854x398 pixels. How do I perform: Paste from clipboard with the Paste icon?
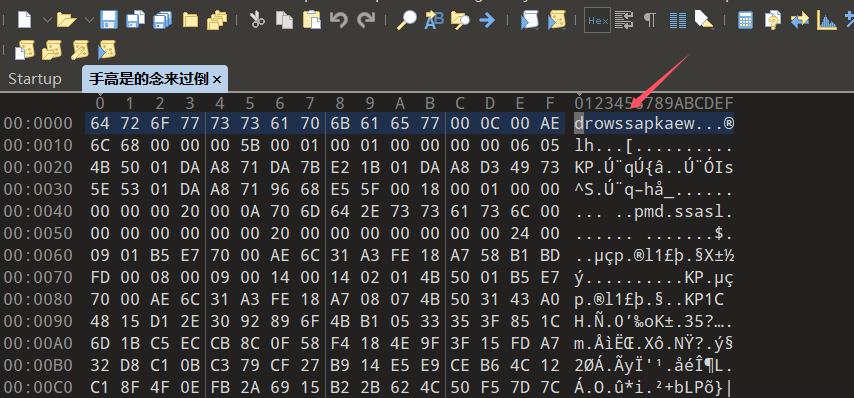312,21
